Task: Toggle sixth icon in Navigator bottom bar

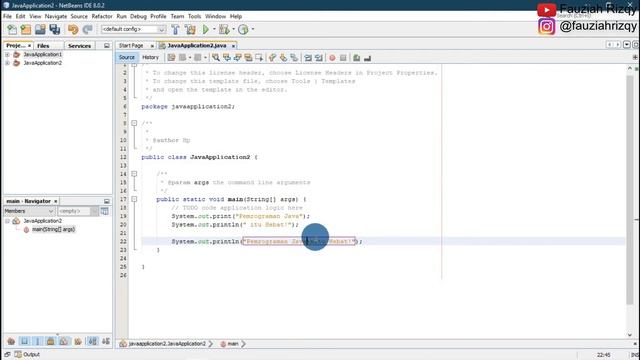Action: (78, 341)
